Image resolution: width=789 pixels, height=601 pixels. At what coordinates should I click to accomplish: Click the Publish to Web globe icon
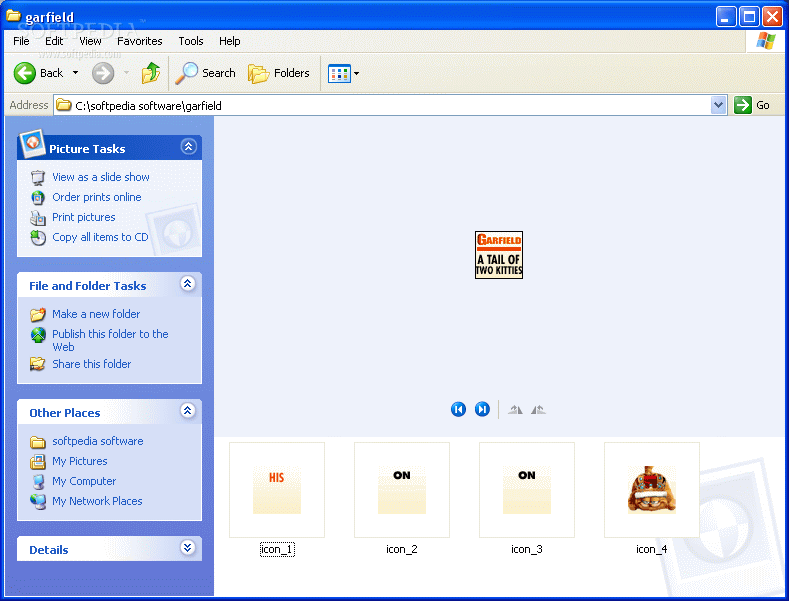[x=38, y=335]
